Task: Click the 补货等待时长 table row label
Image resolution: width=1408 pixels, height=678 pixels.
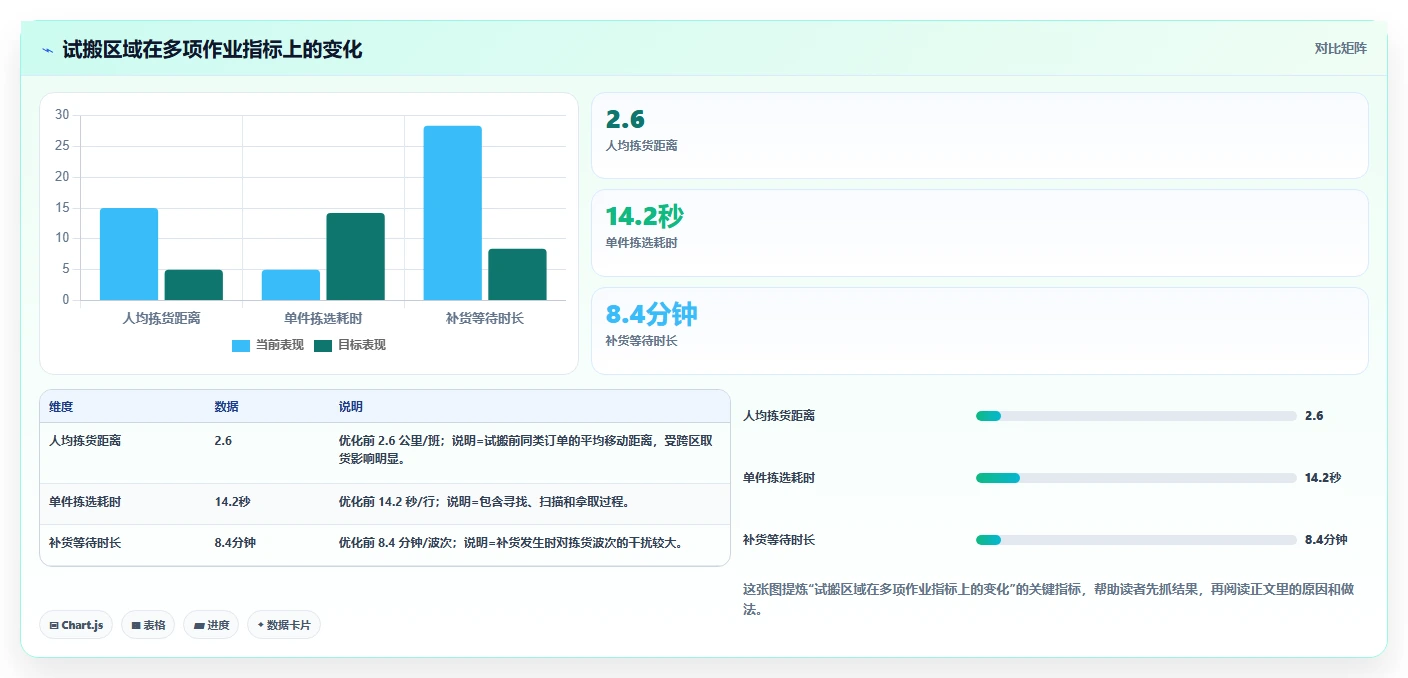Action: pyautogui.click(x=85, y=543)
